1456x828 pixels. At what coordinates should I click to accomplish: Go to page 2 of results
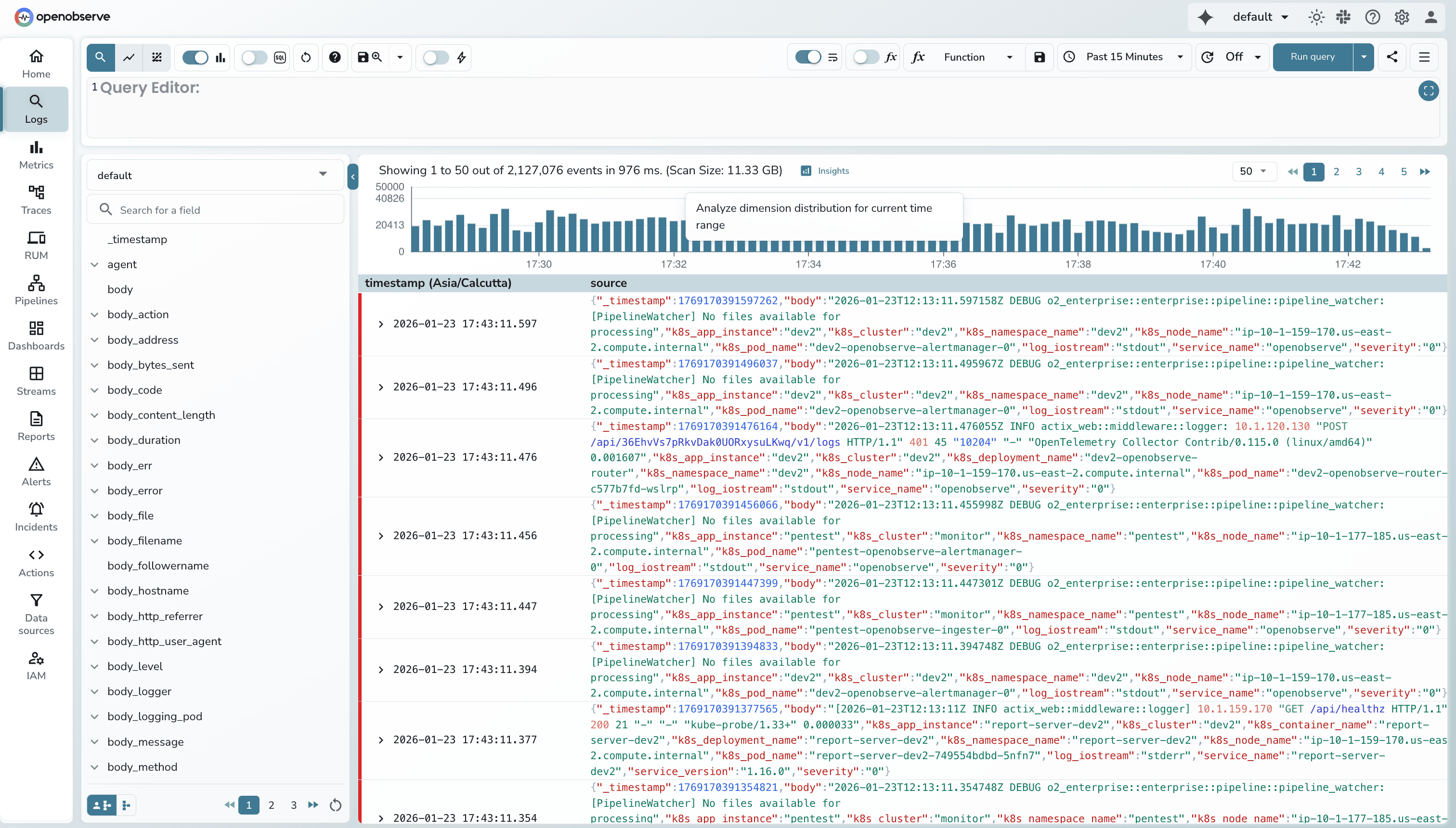click(x=1336, y=171)
